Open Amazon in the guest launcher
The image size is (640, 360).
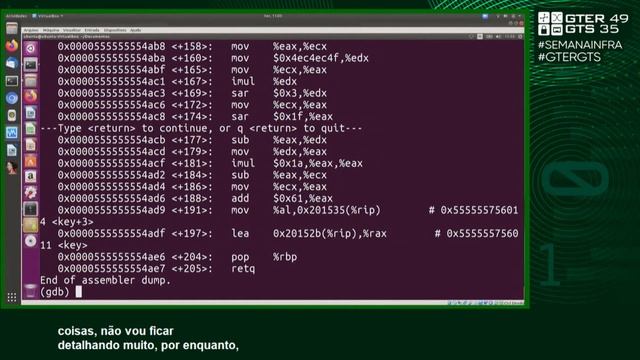[x=31, y=176]
